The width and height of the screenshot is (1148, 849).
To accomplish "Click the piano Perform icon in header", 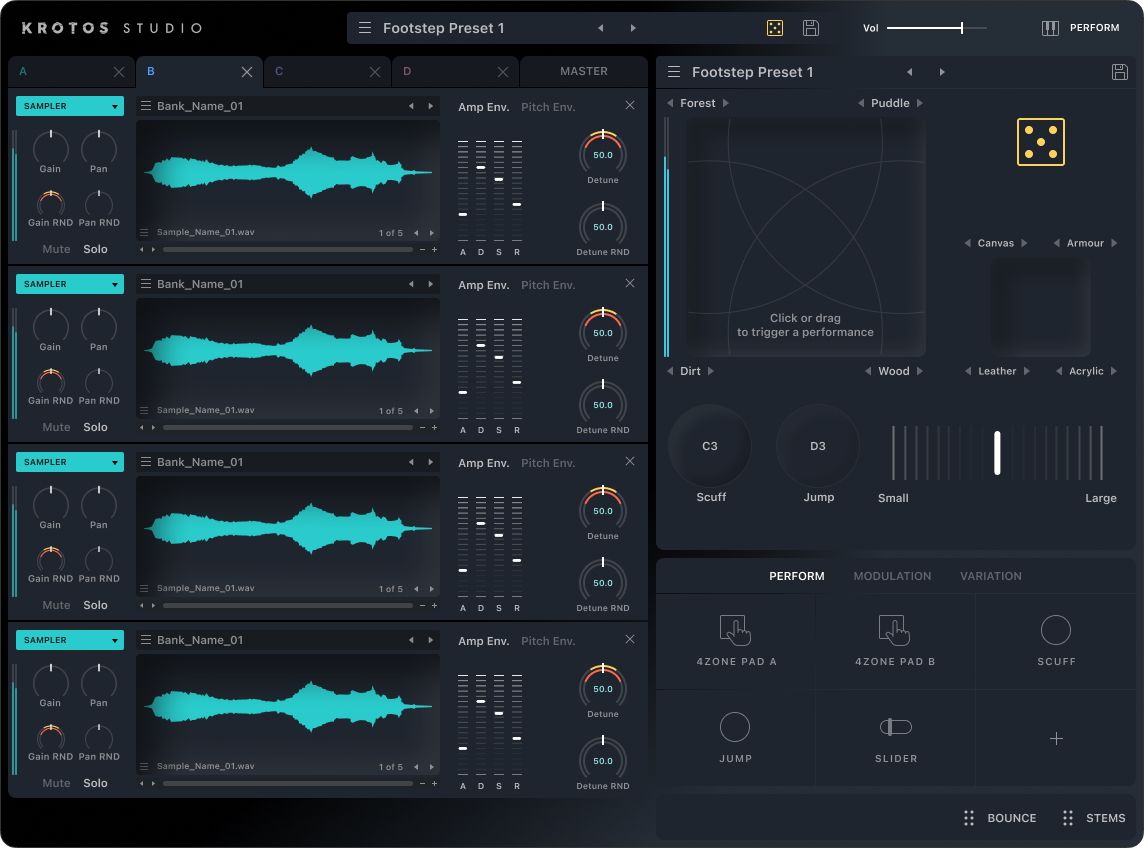I will click(x=1050, y=28).
